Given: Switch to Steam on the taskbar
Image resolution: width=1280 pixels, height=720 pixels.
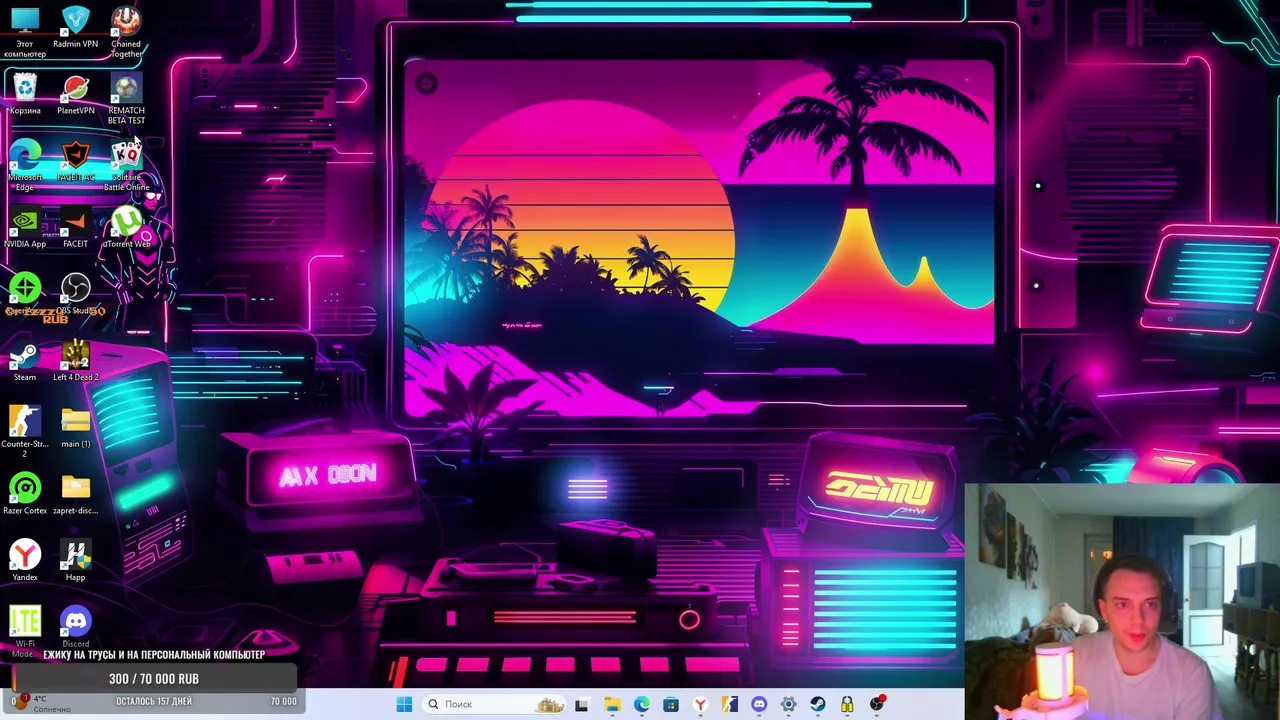Looking at the screenshot, I should (x=818, y=704).
